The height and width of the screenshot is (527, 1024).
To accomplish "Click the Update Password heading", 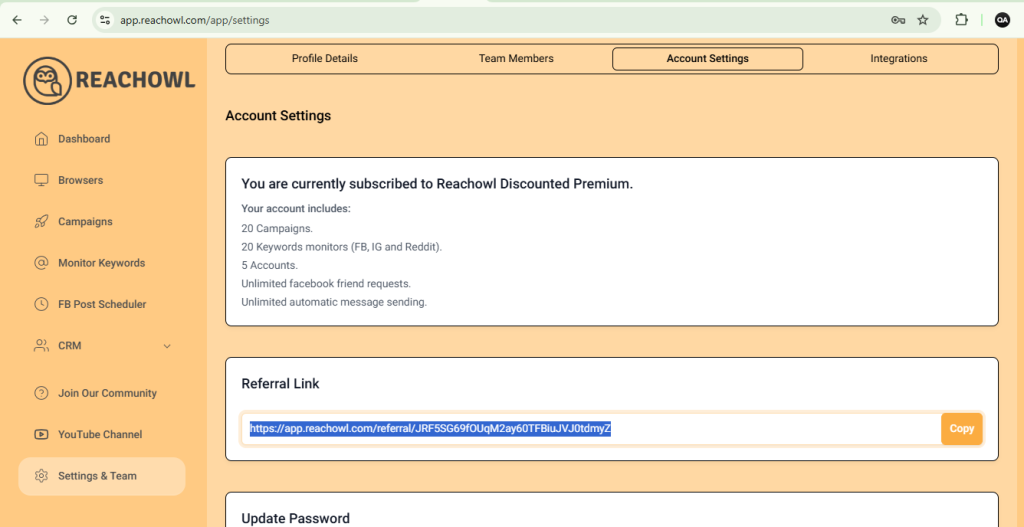I will [x=295, y=519].
